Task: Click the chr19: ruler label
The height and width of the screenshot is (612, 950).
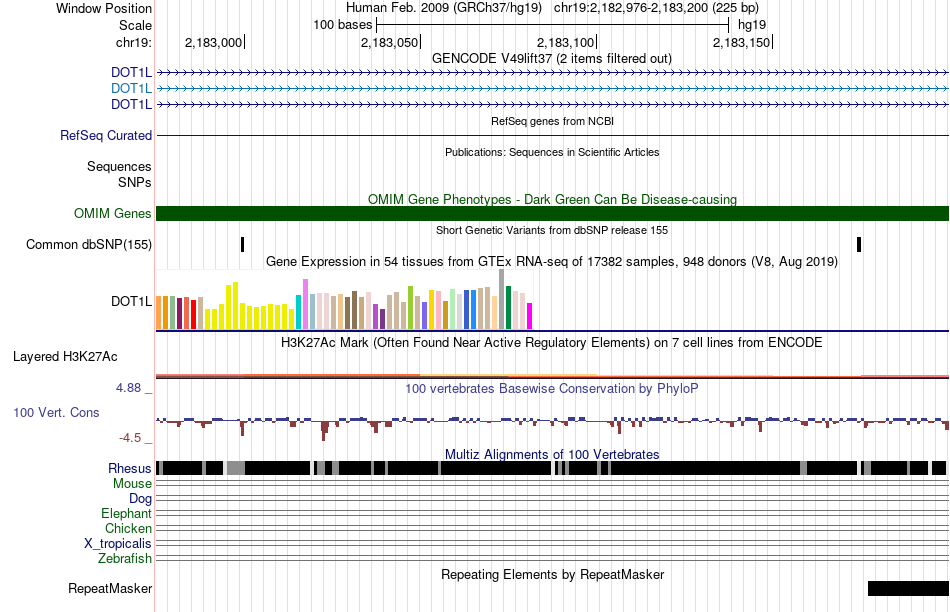Action: 134,42
